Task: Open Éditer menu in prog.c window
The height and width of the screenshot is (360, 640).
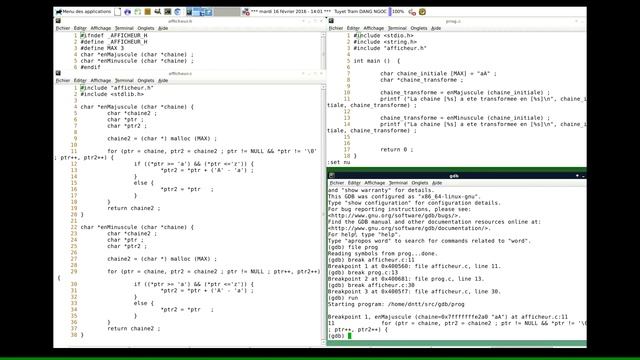Action: (x=353, y=28)
